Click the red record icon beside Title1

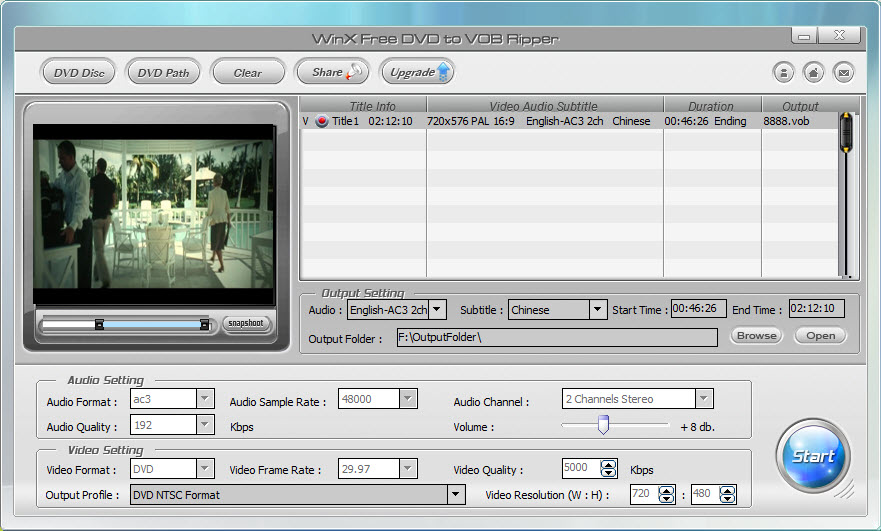pos(321,121)
